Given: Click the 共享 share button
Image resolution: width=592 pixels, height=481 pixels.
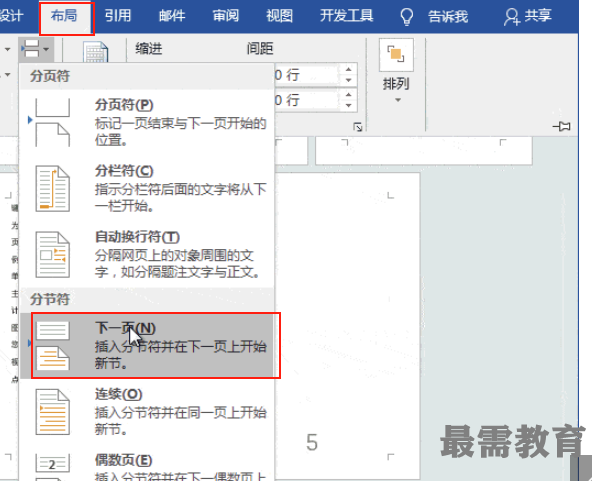Looking at the screenshot, I should pos(528,16).
